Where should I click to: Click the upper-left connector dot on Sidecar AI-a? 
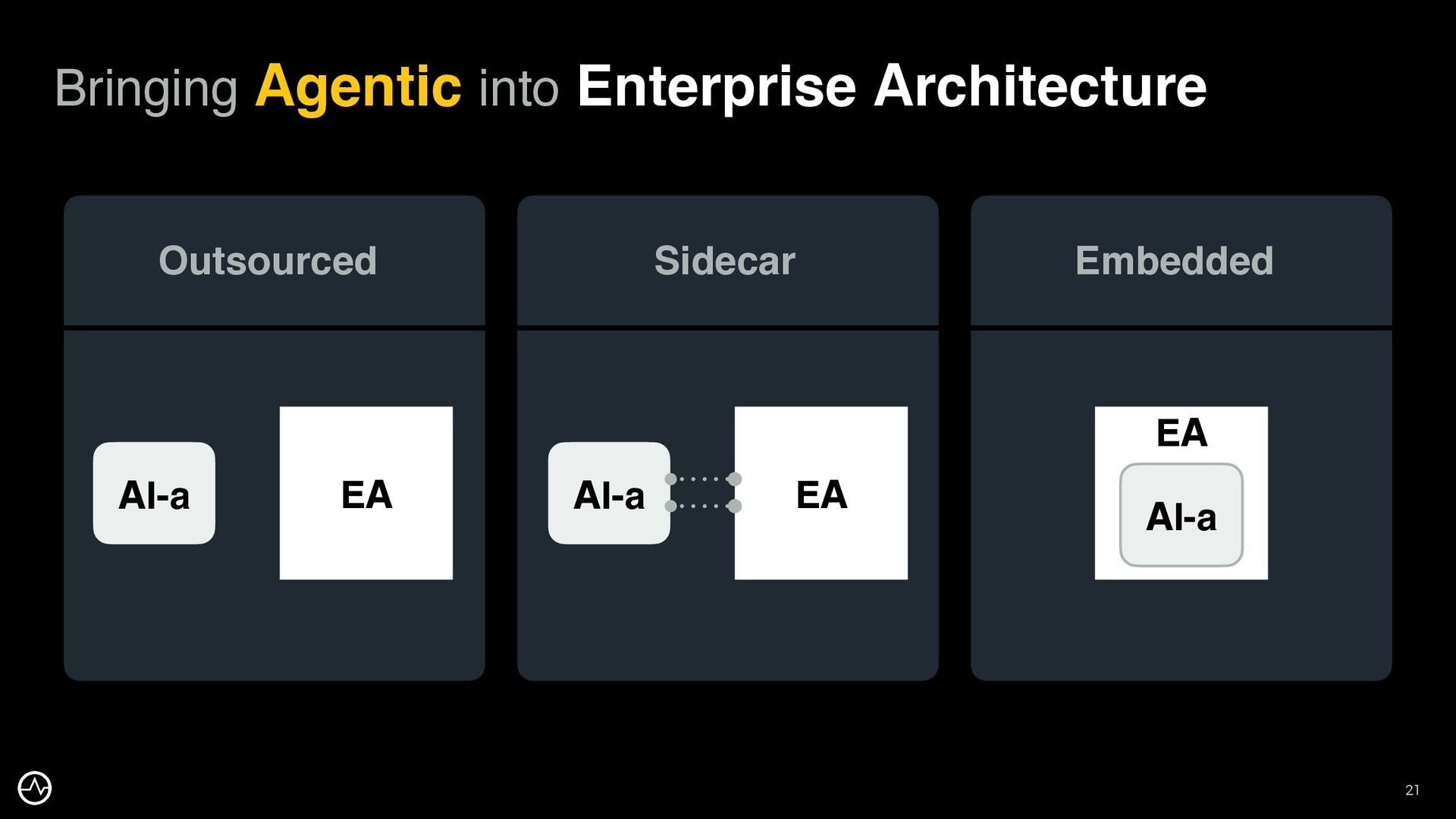670,479
